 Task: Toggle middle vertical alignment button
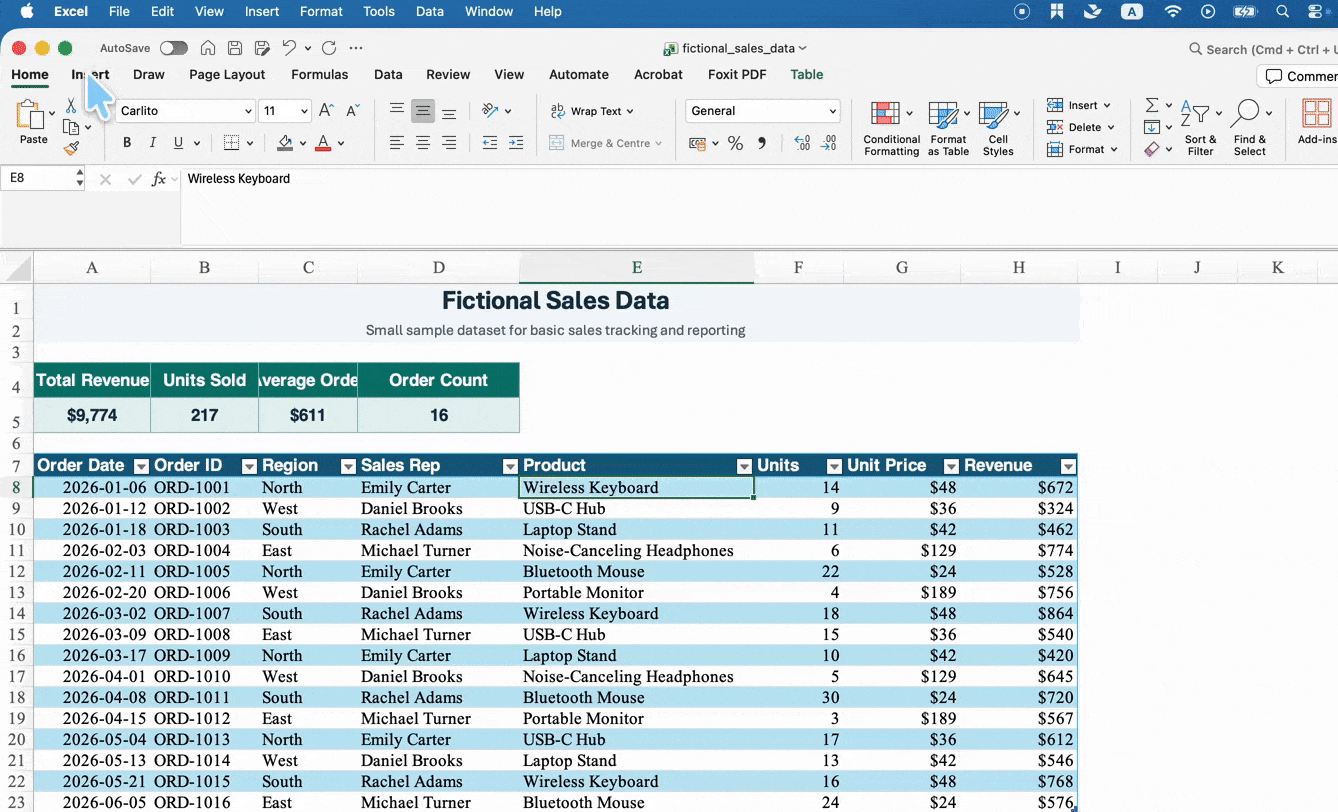[423, 111]
